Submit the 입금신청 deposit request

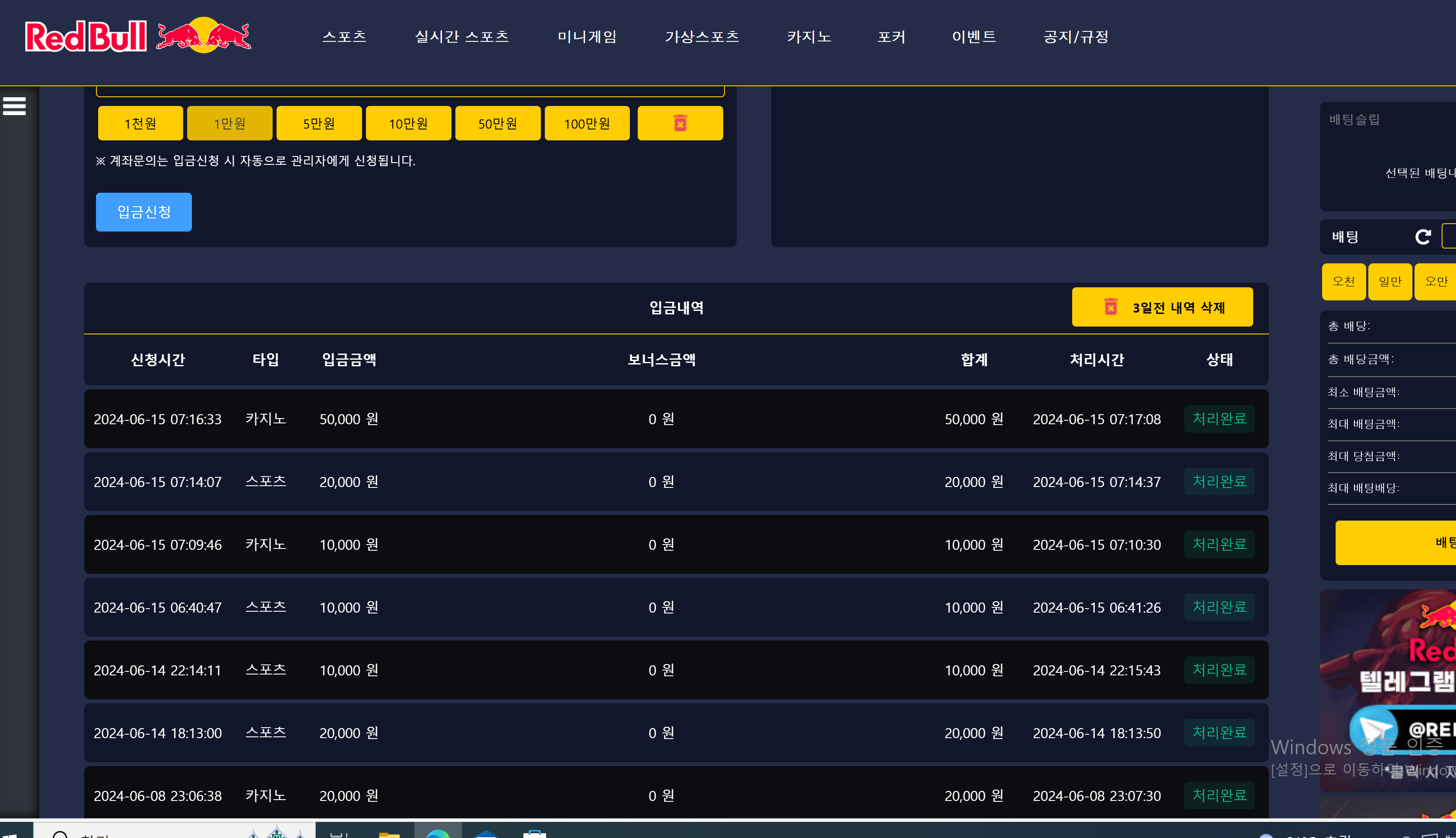tap(144, 212)
